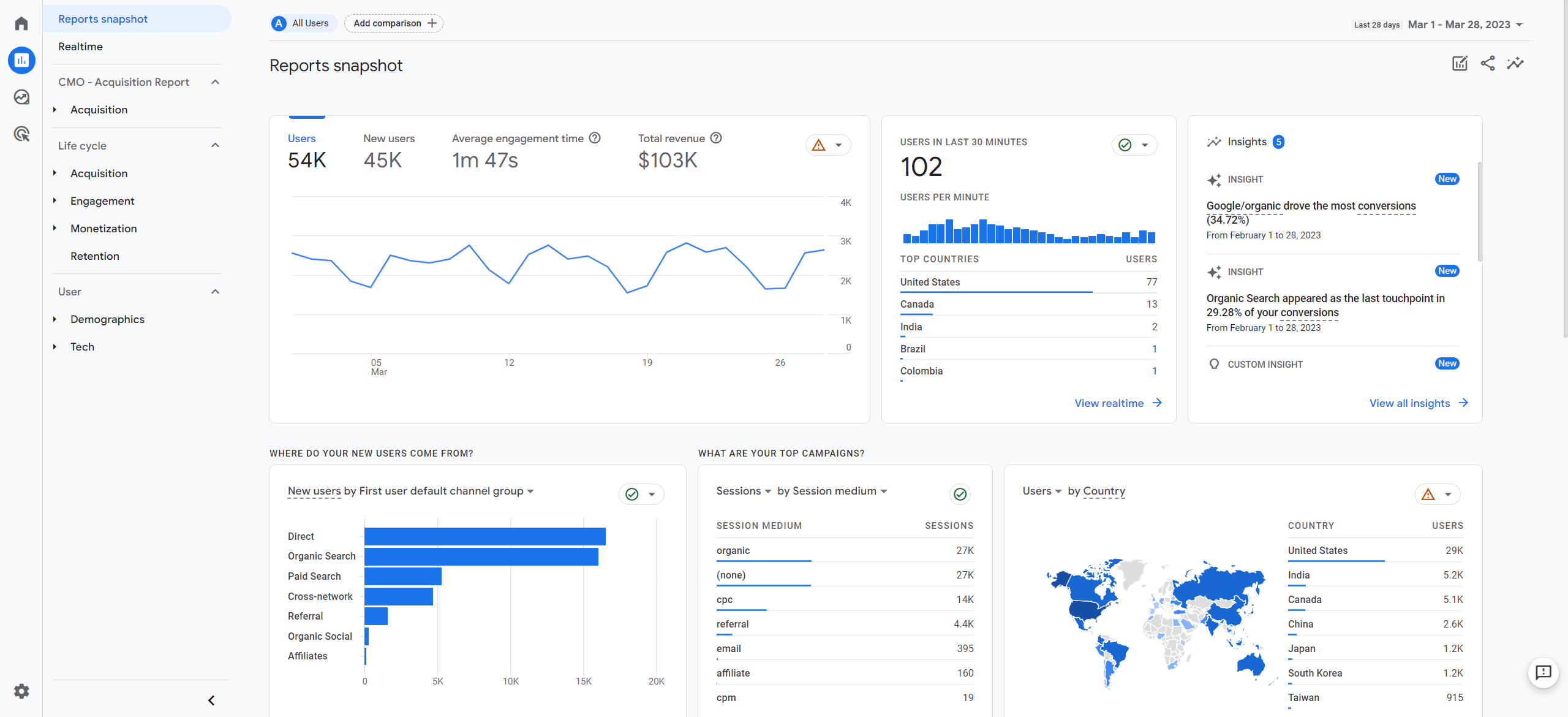1568x717 pixels.
Task: Click the customize report icon top right
Action: (1459, 63)
